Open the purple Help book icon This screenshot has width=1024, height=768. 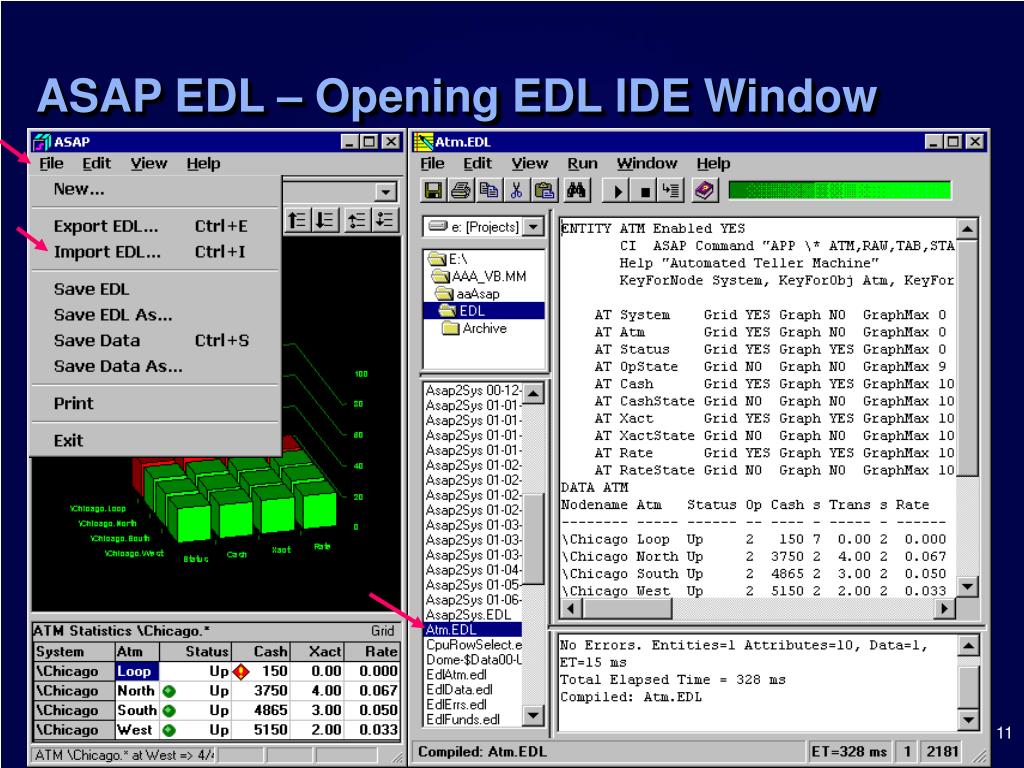click(x=704, y=191)
